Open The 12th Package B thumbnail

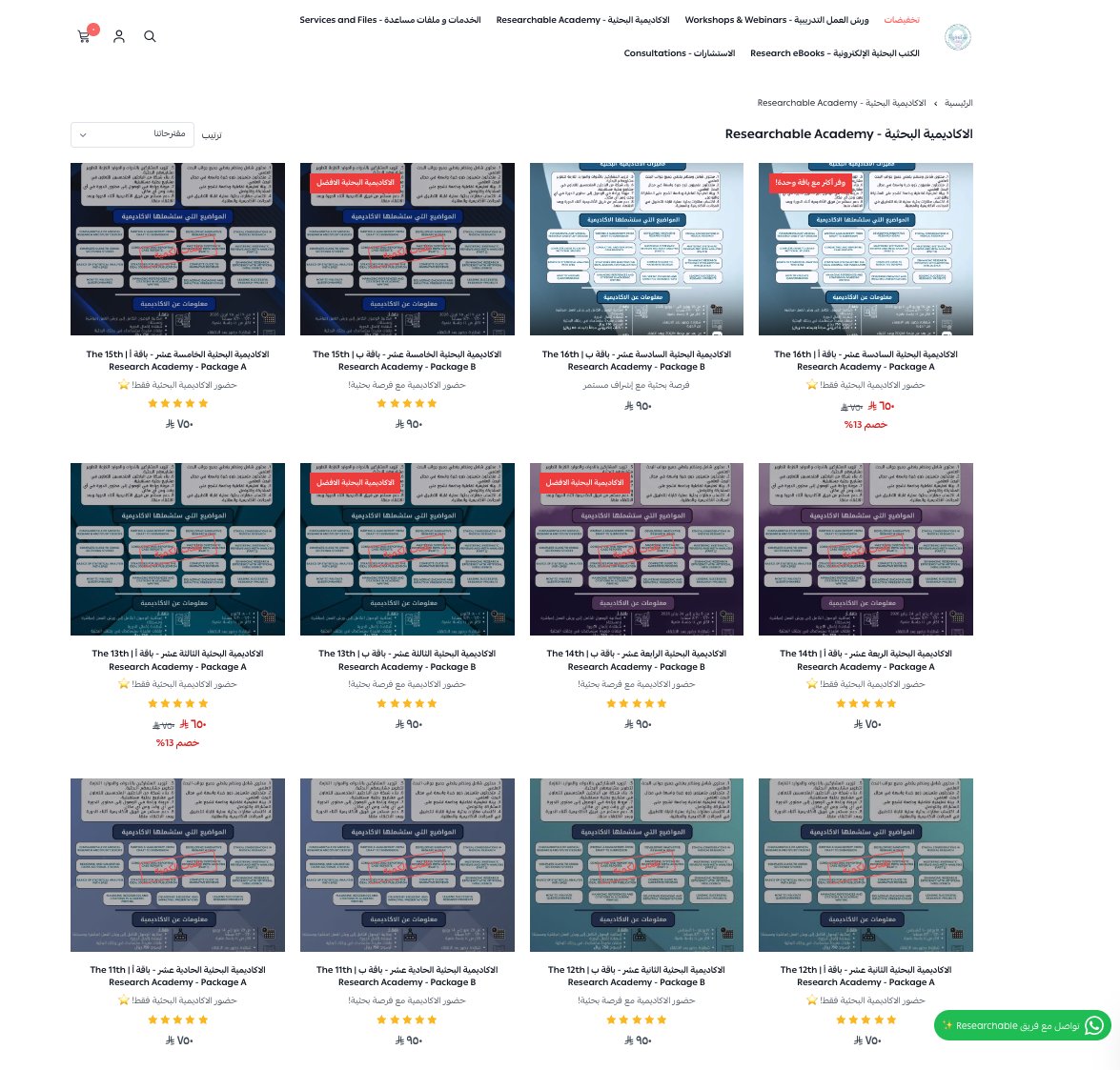click(x=637, y=865)
